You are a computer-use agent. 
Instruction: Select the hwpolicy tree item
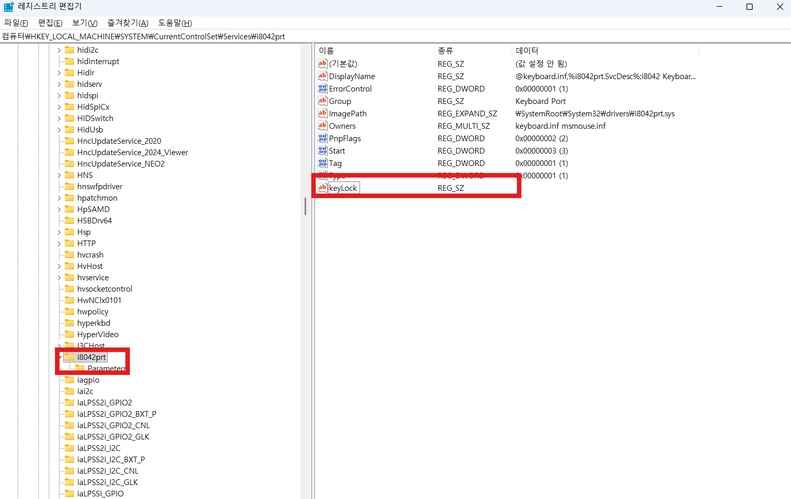point(93,312)
